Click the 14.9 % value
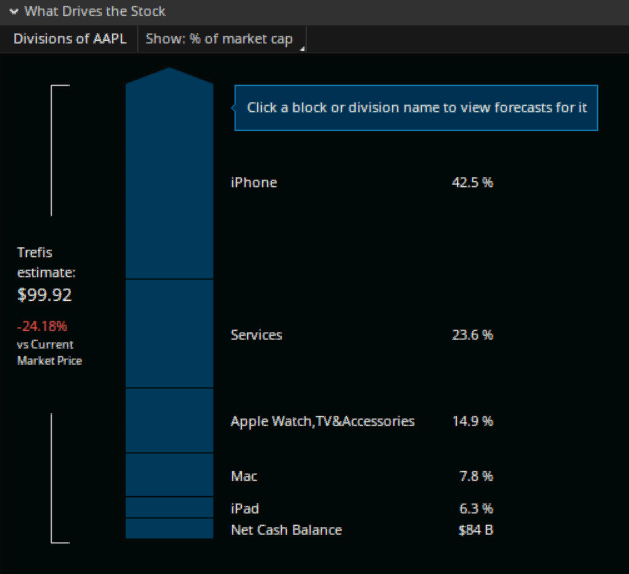 473,421
